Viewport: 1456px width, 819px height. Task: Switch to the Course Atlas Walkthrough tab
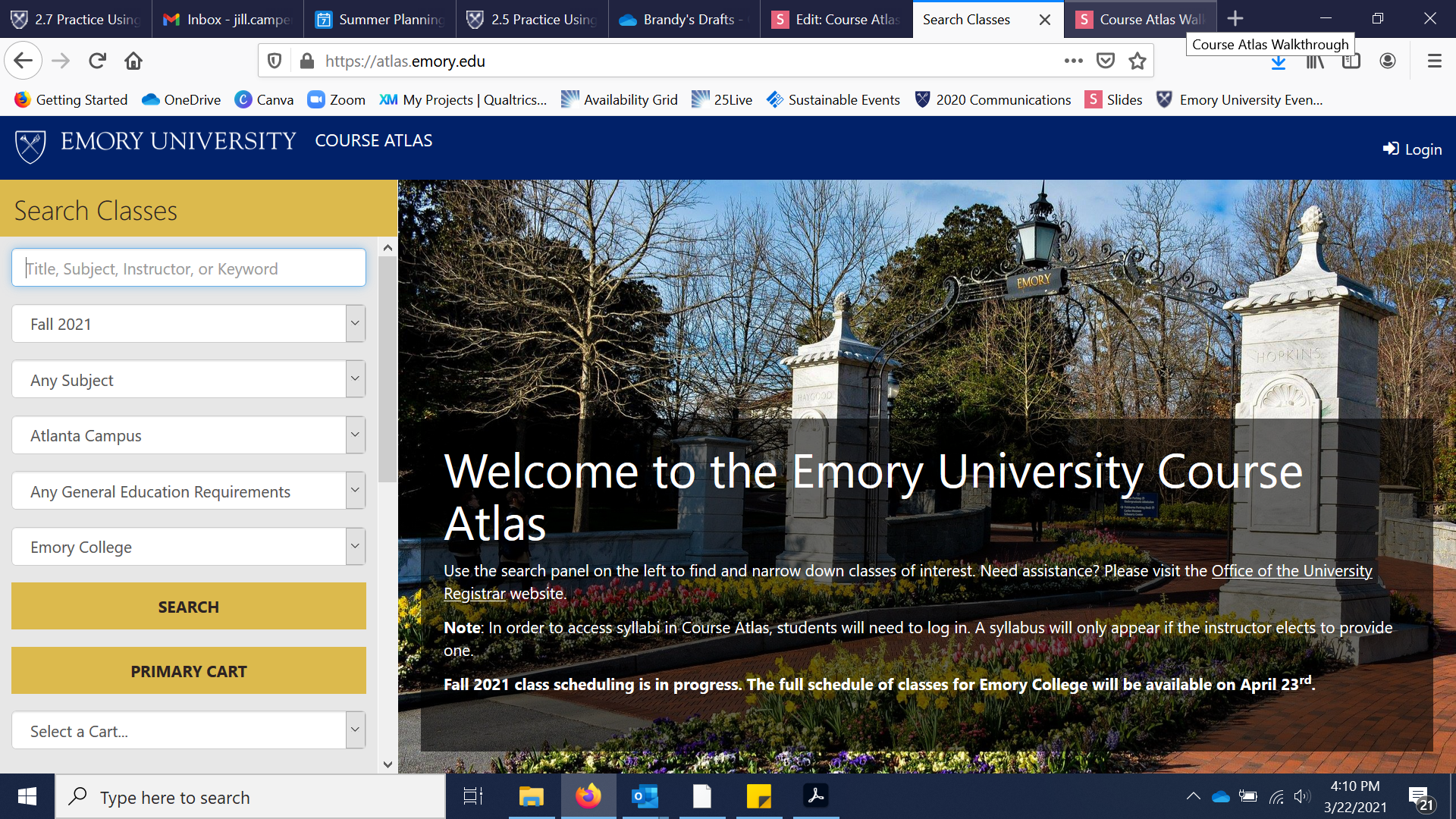coord(1141,19)
